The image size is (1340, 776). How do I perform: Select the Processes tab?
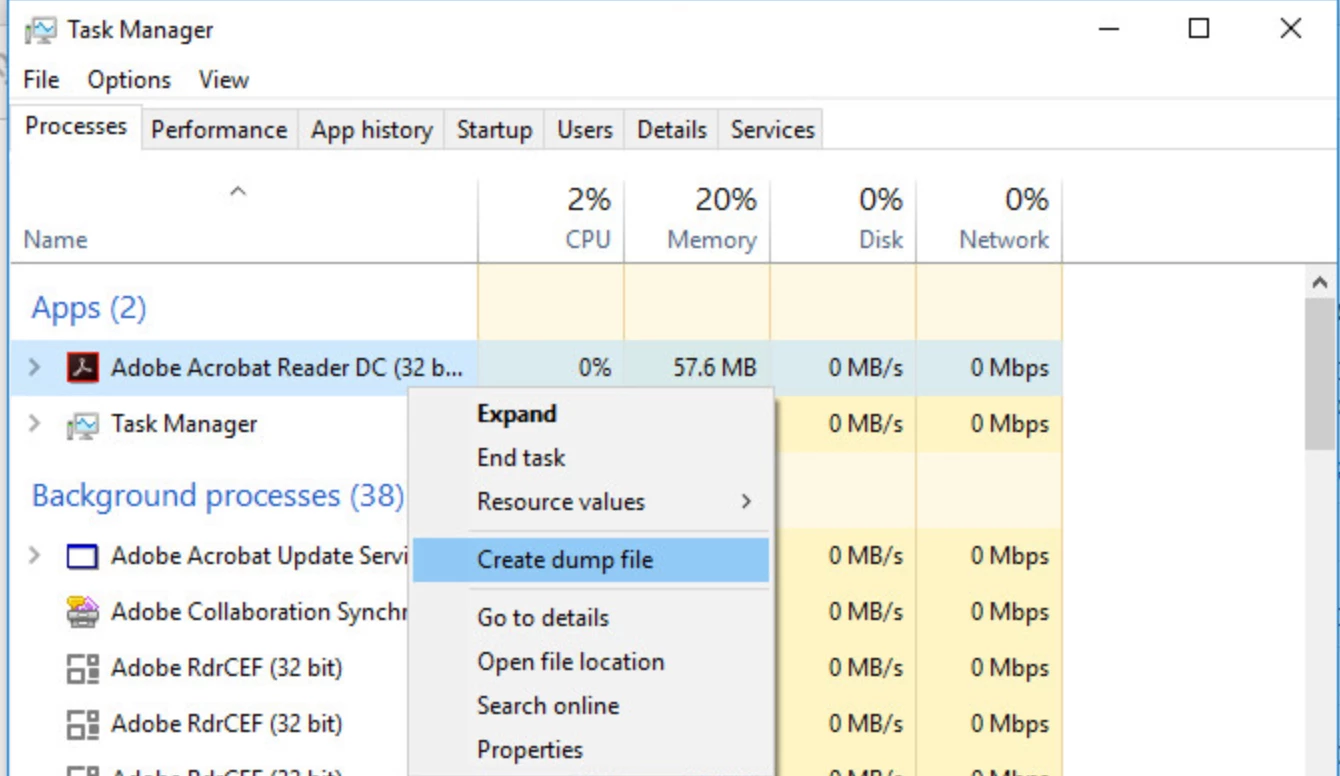tap(76, 127)
